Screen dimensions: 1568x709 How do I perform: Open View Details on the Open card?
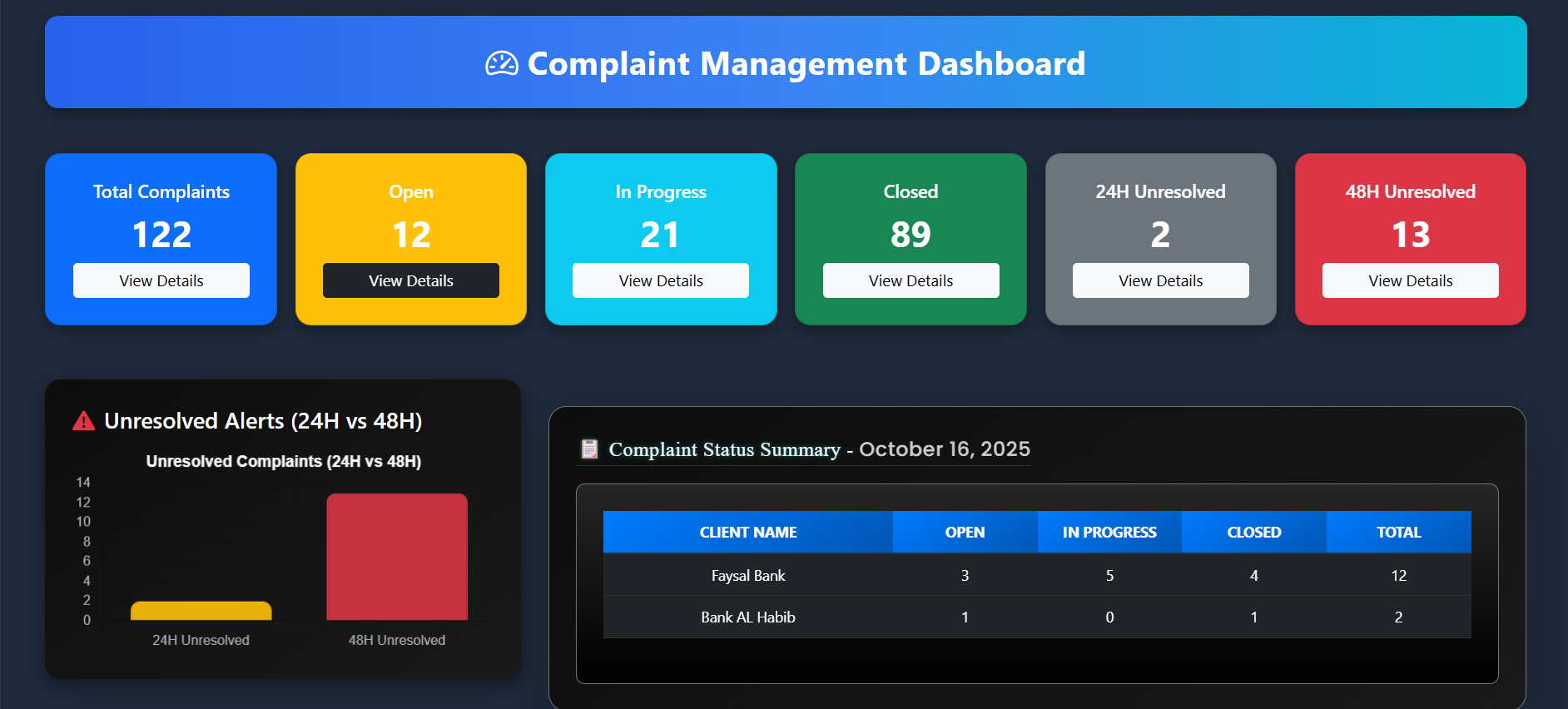(x=411, y=280)
